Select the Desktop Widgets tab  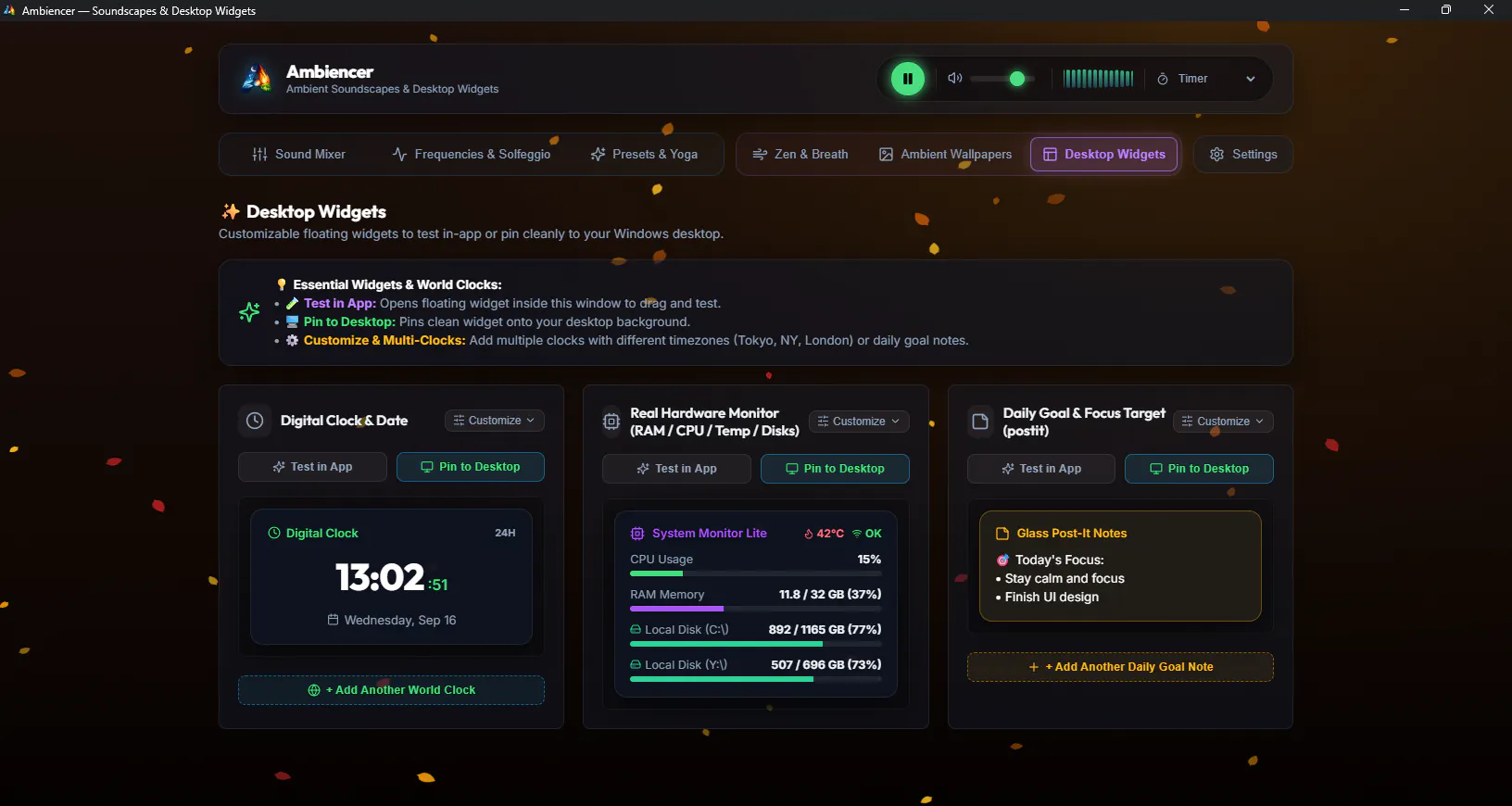(1104, 155)
